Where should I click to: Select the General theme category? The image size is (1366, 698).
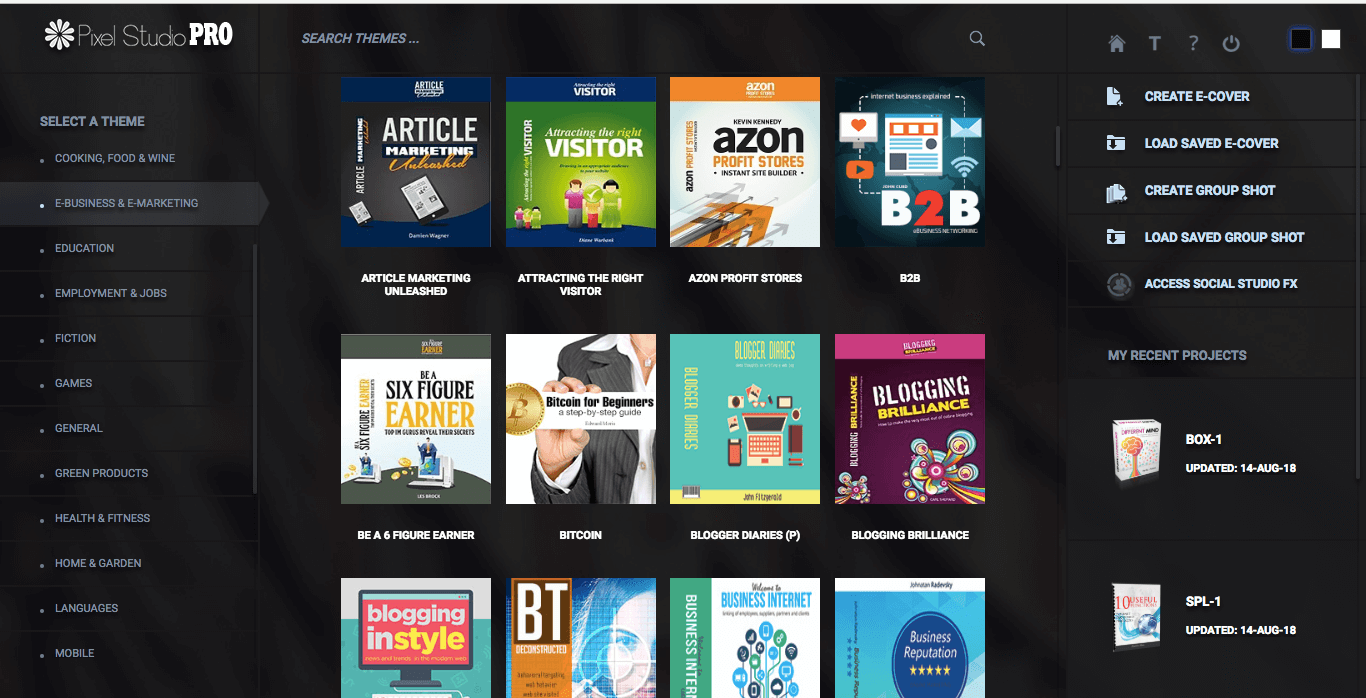coord(79,428)
